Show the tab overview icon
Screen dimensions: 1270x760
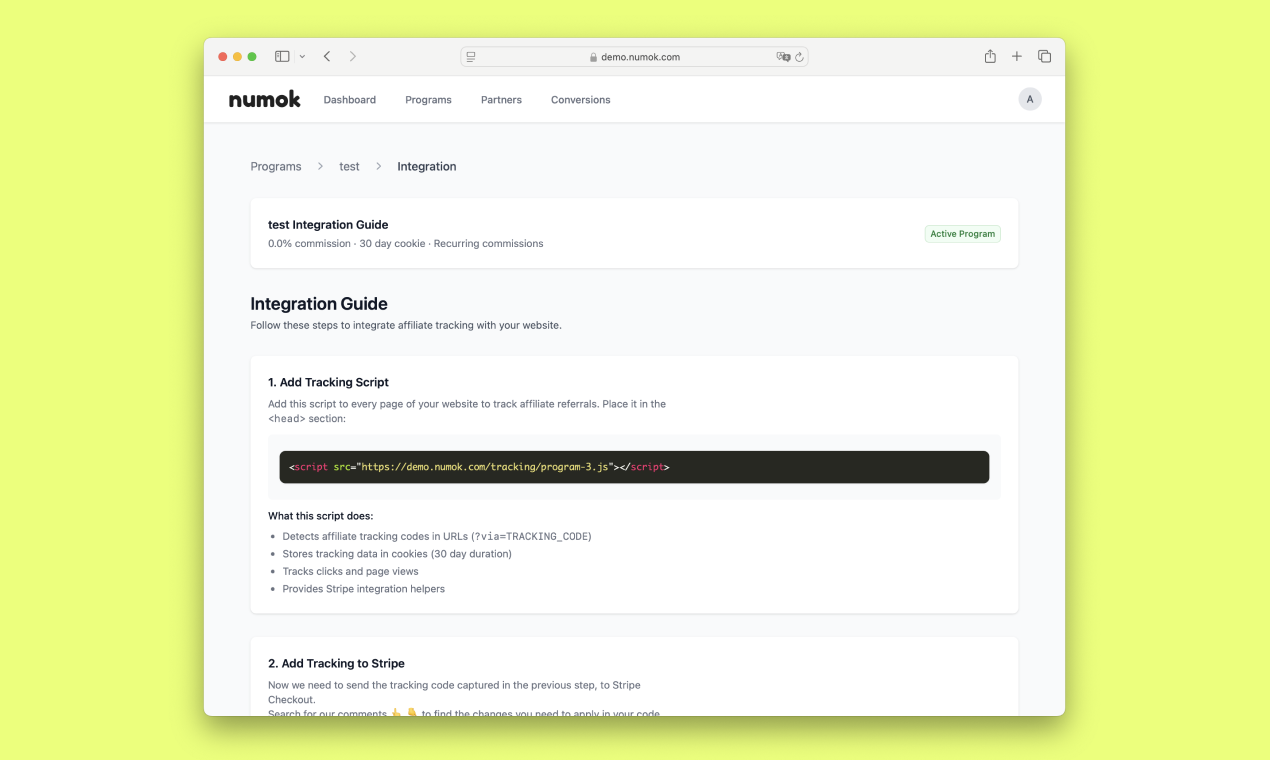pyautogui.click(x=1044, y=57)
